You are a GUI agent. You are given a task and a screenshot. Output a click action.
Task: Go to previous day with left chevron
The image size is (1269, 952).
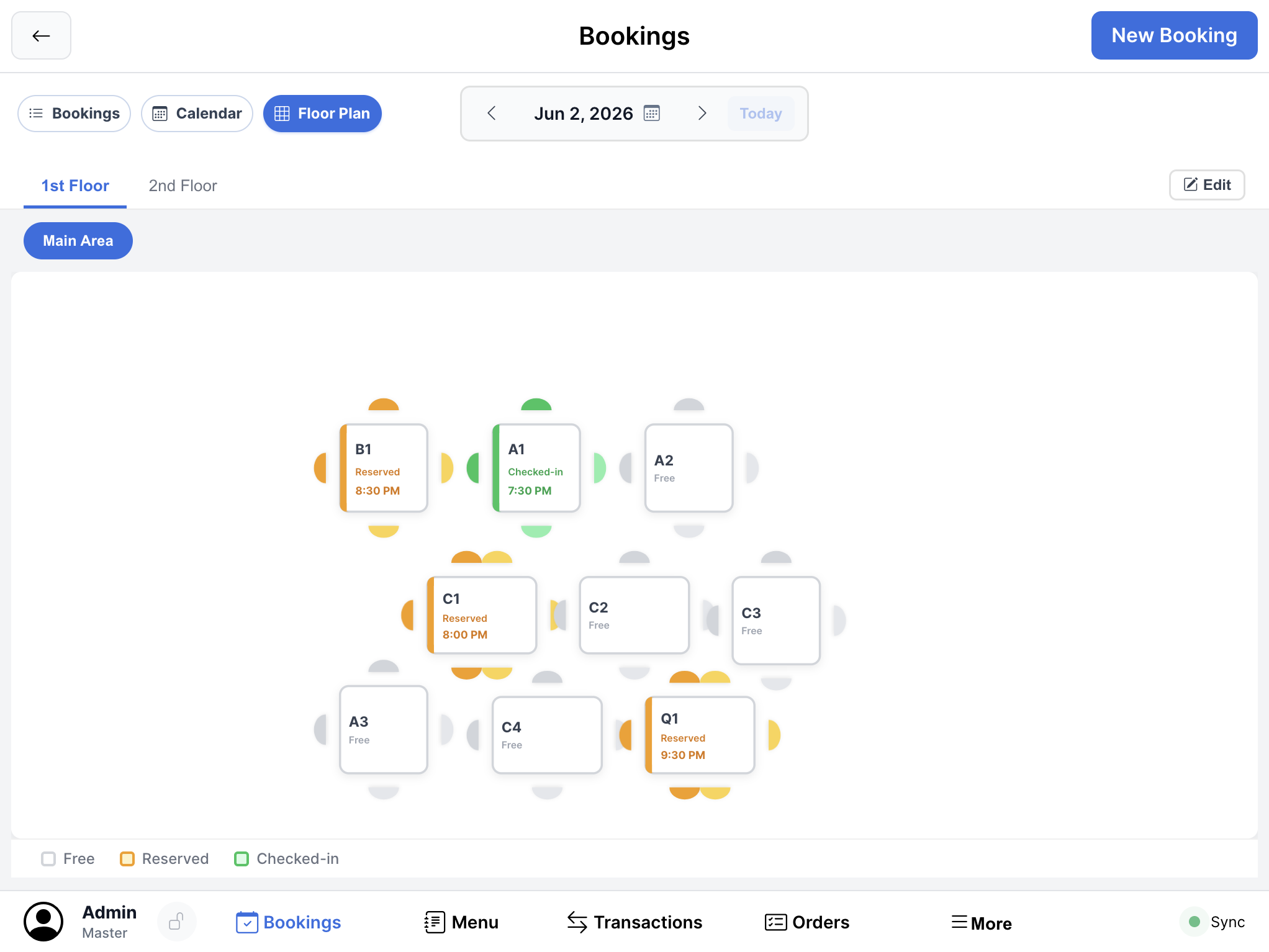tap(492, 113)
